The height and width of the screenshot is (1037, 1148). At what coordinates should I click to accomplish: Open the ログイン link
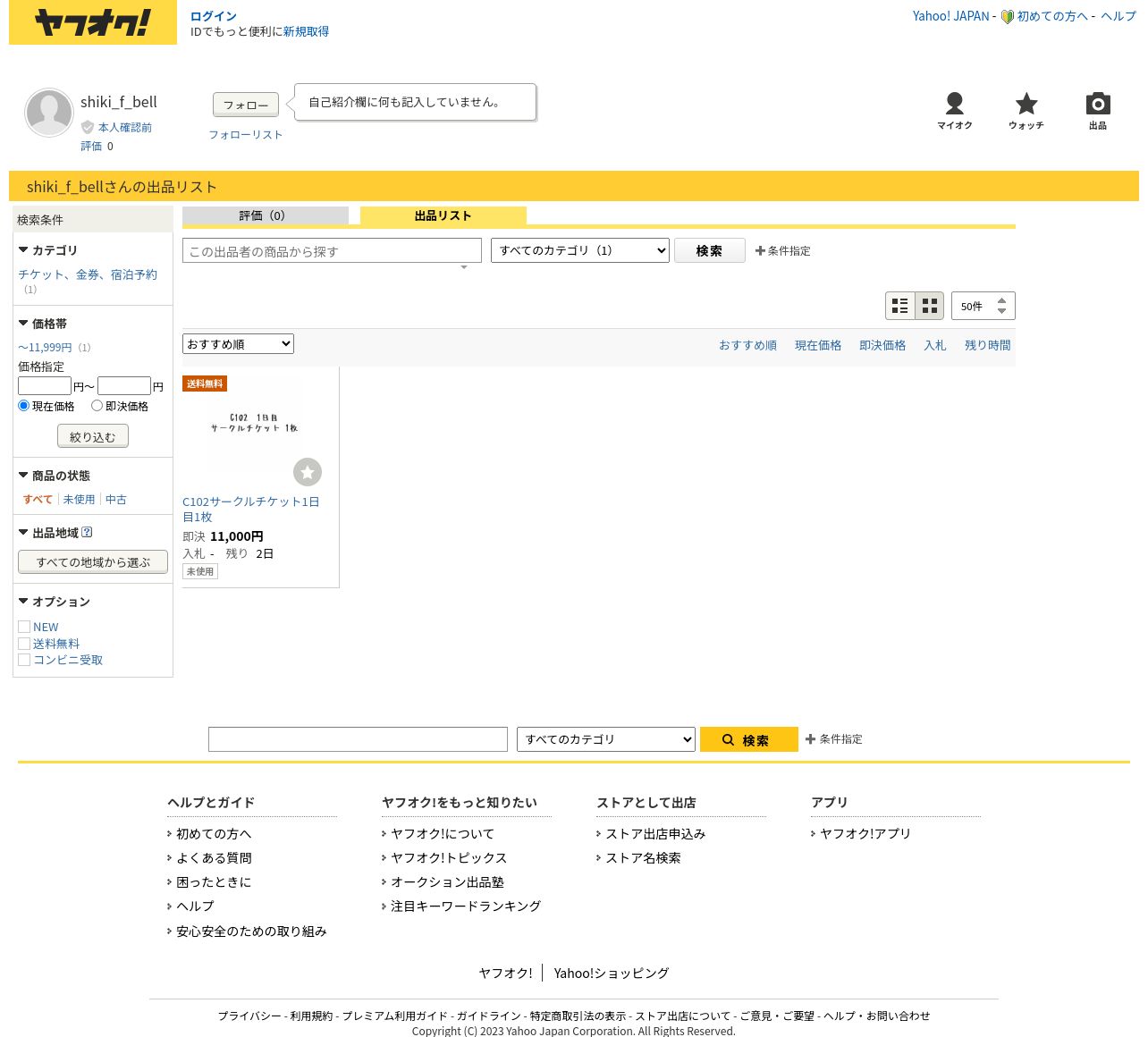click(214, 16)
